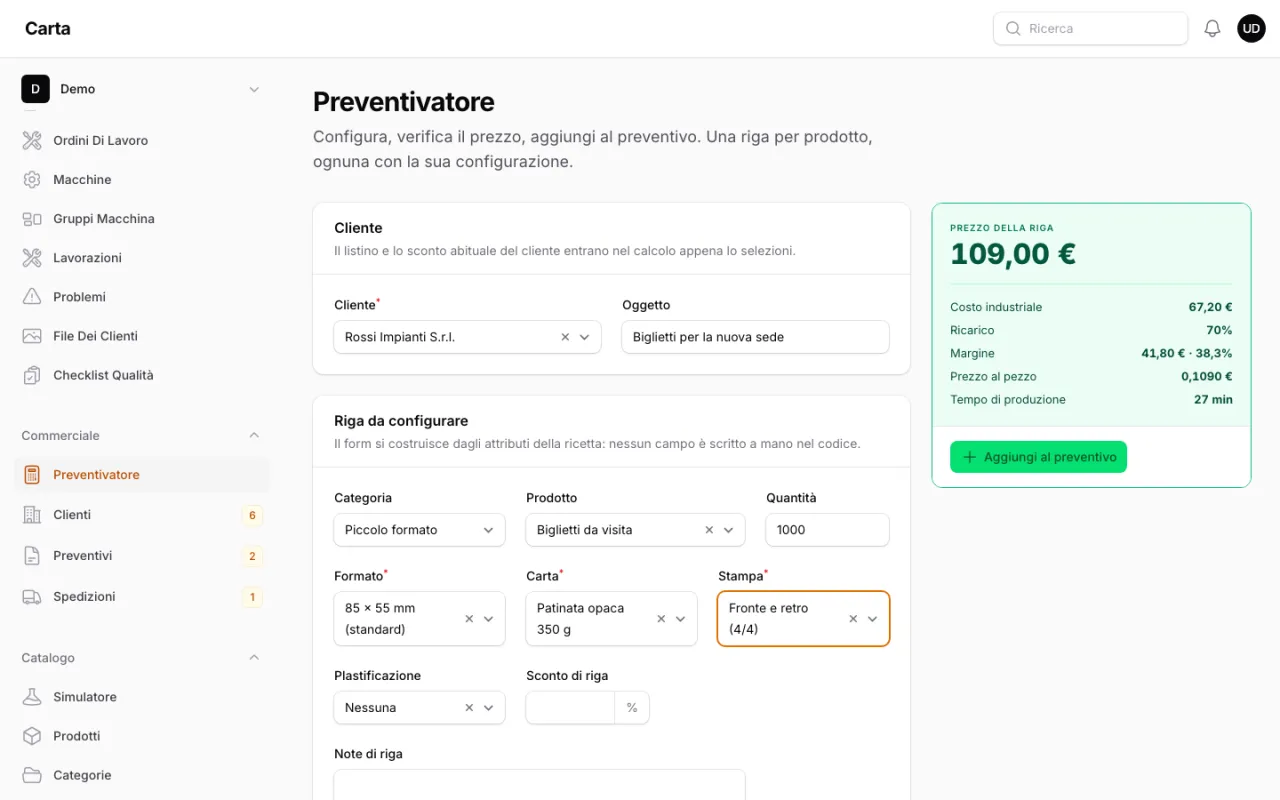Click the Prodotti box icon

[x=32, y=736]
